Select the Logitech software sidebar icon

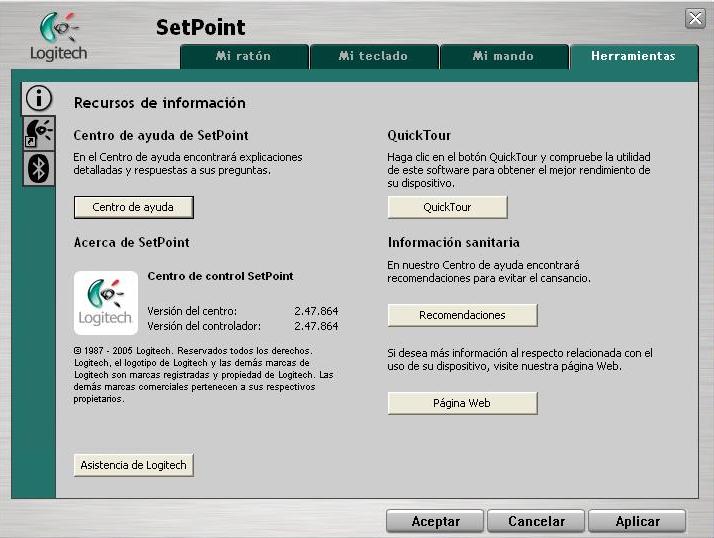[x=37, y=133]
